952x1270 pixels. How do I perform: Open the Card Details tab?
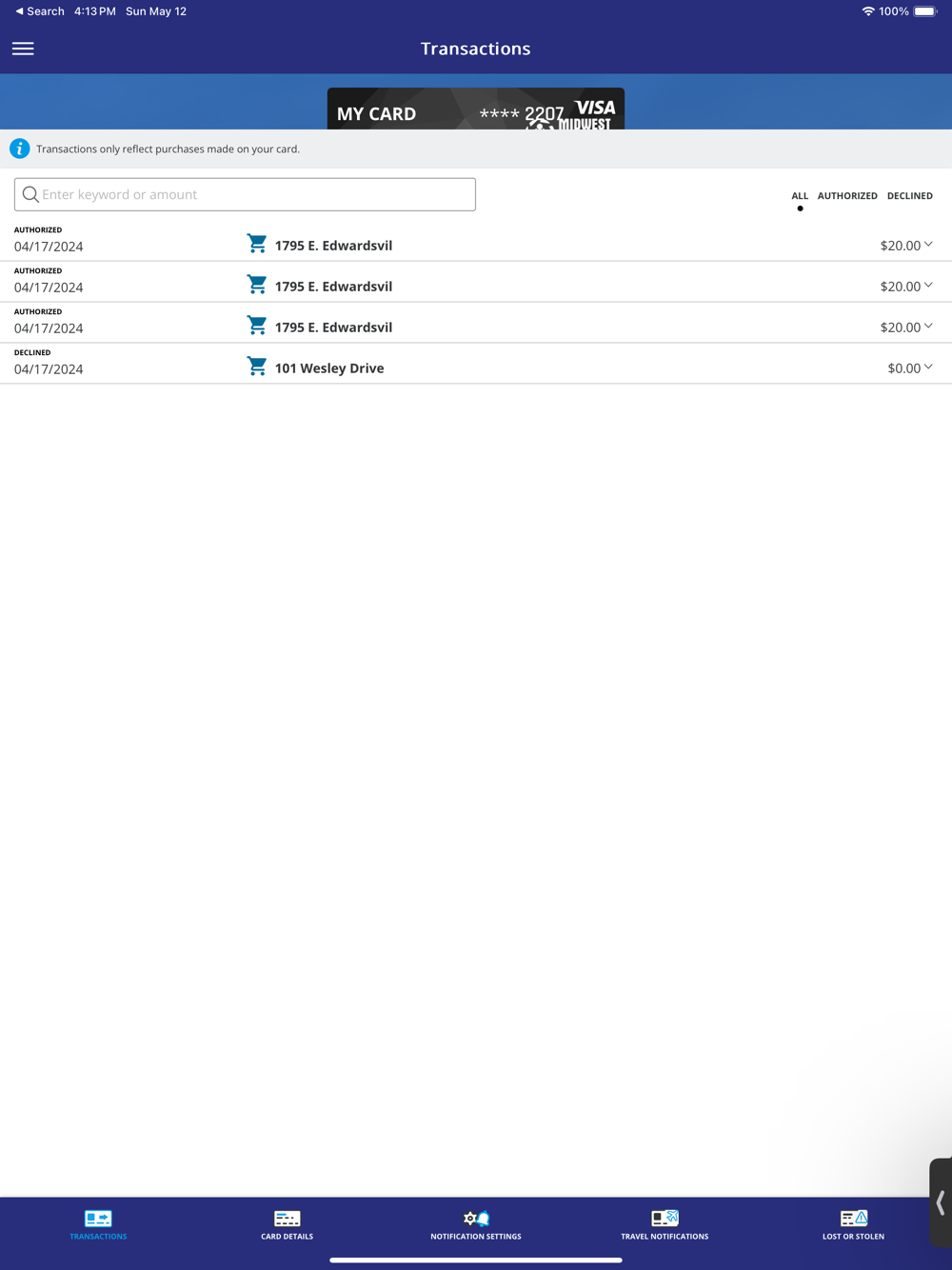(287, 1224)
